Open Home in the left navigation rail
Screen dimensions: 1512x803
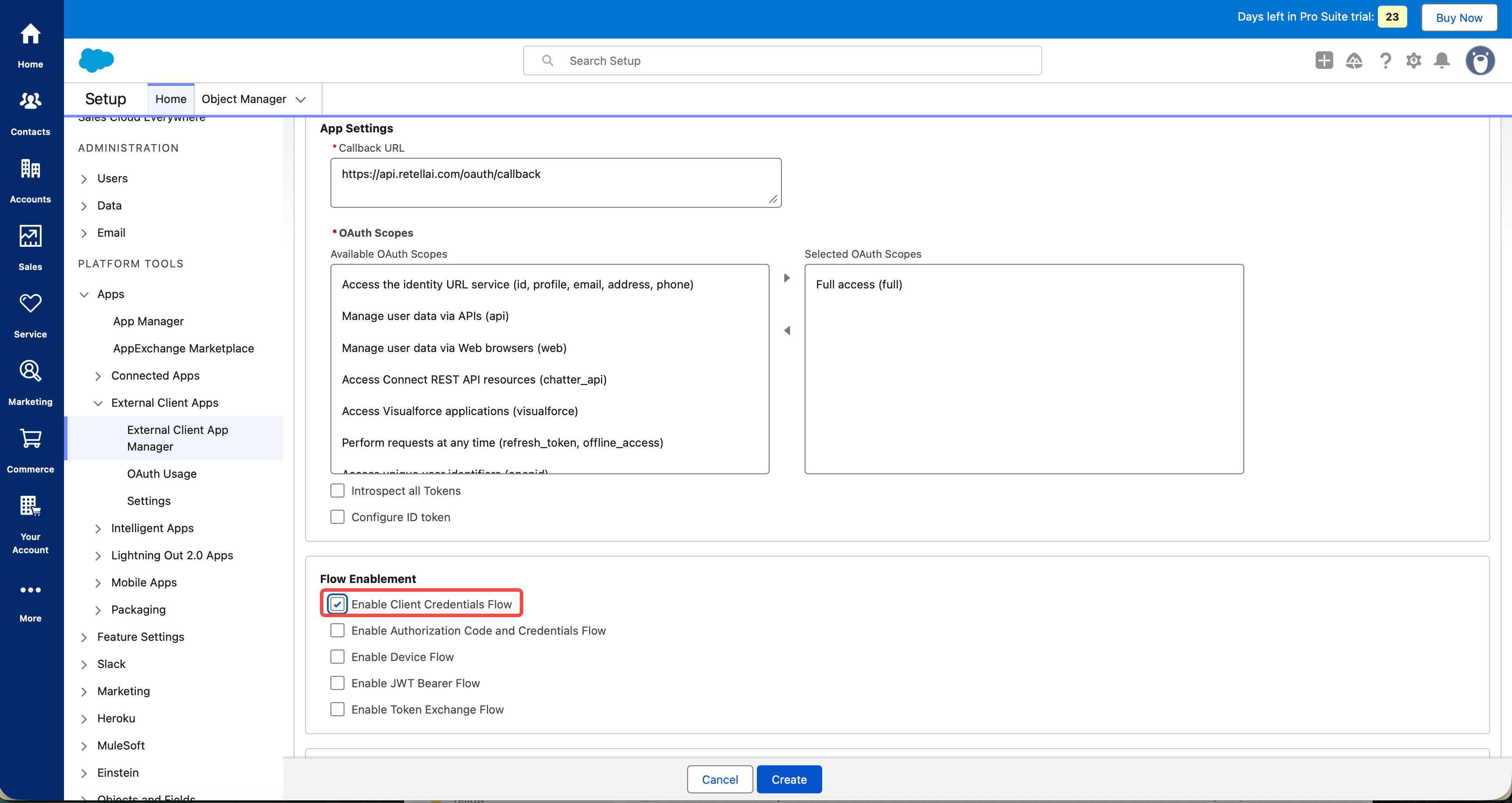coord(31,45)
